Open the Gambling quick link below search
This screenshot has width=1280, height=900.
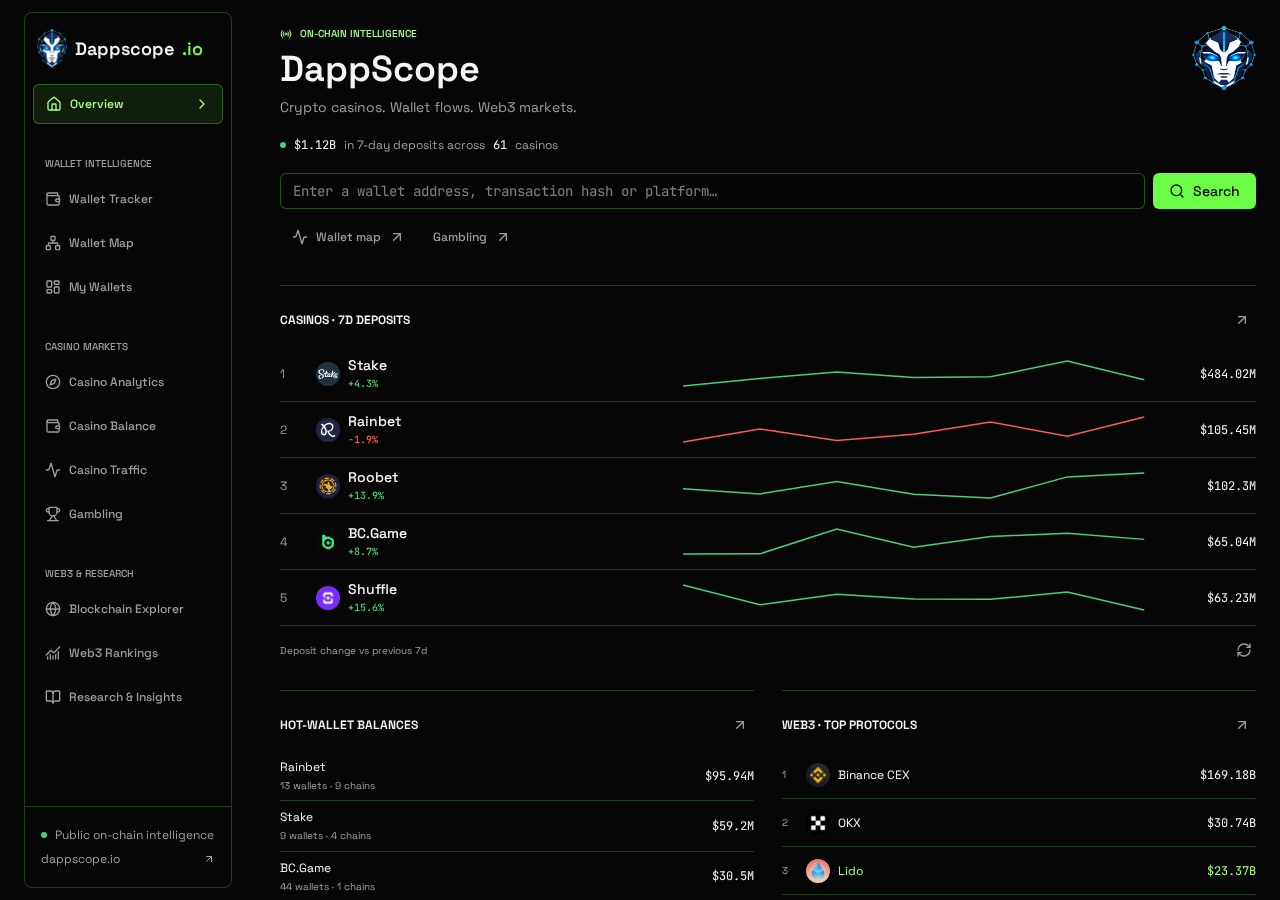[471, 237]
